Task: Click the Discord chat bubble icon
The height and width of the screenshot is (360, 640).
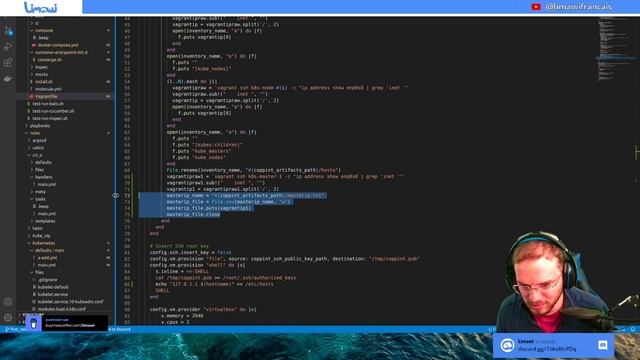Action: click(603, 345)
